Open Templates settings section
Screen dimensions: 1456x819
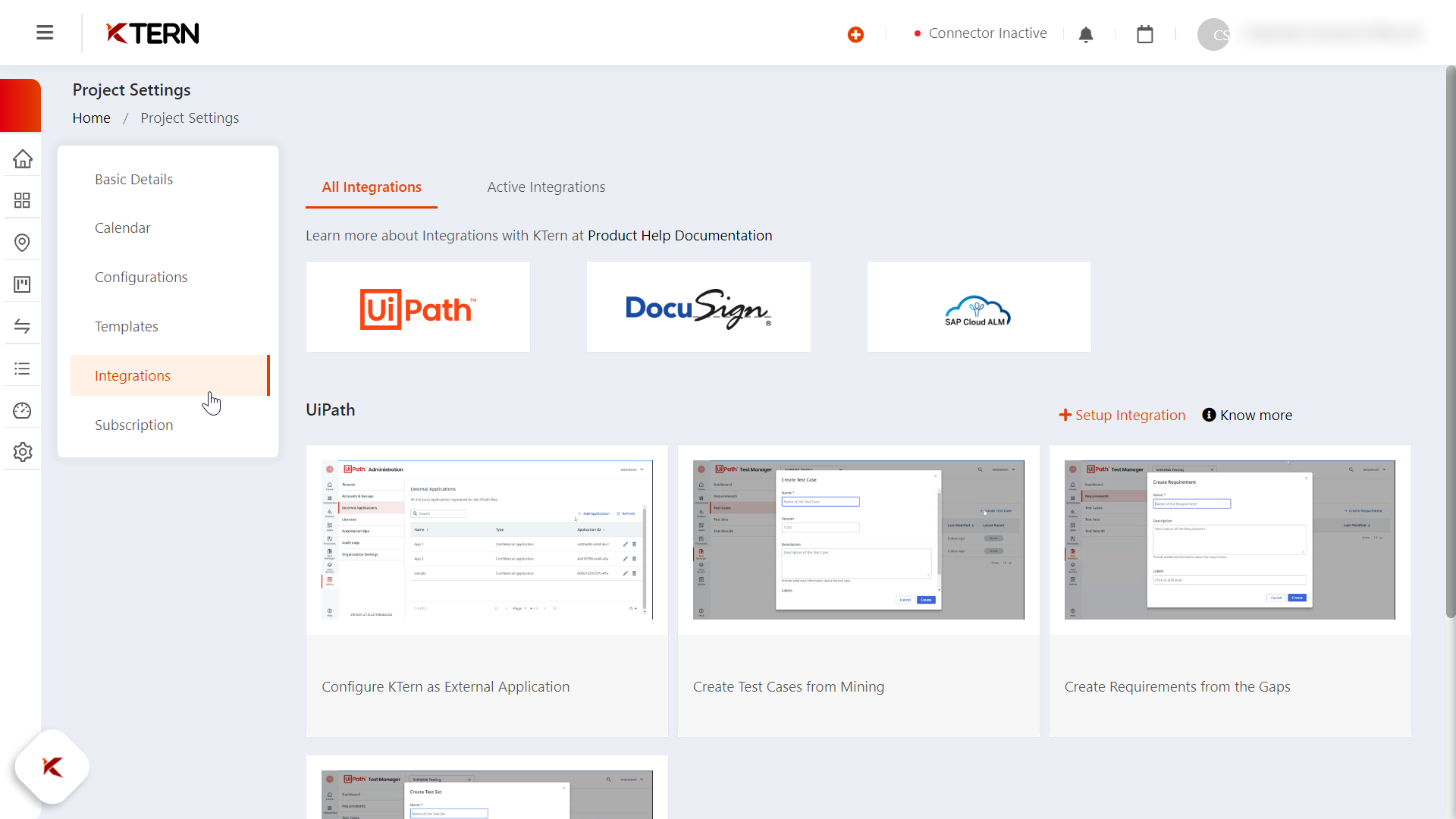point(126,327)
